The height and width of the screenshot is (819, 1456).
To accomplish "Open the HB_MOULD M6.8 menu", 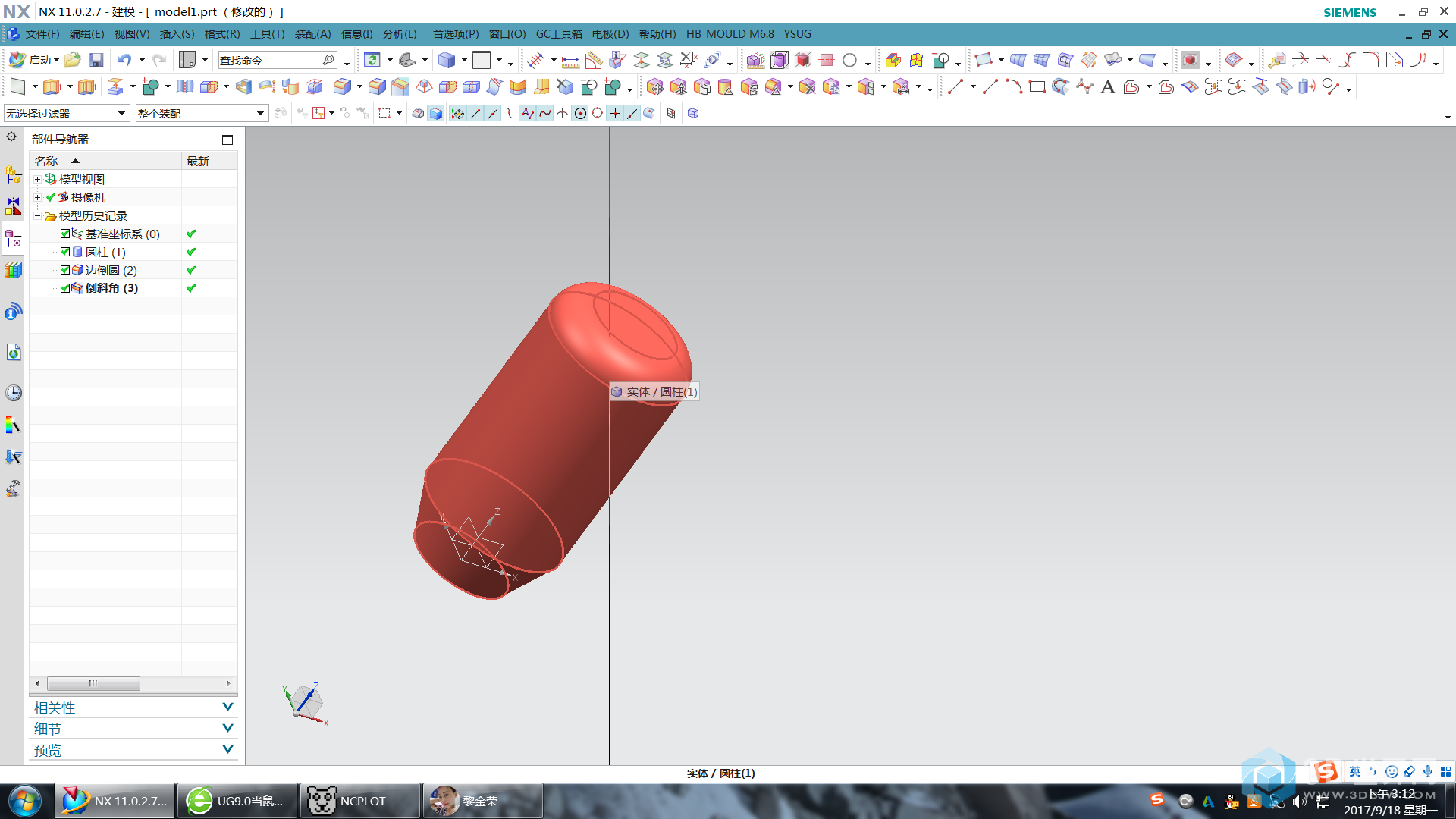I will [x=730, y=34].
